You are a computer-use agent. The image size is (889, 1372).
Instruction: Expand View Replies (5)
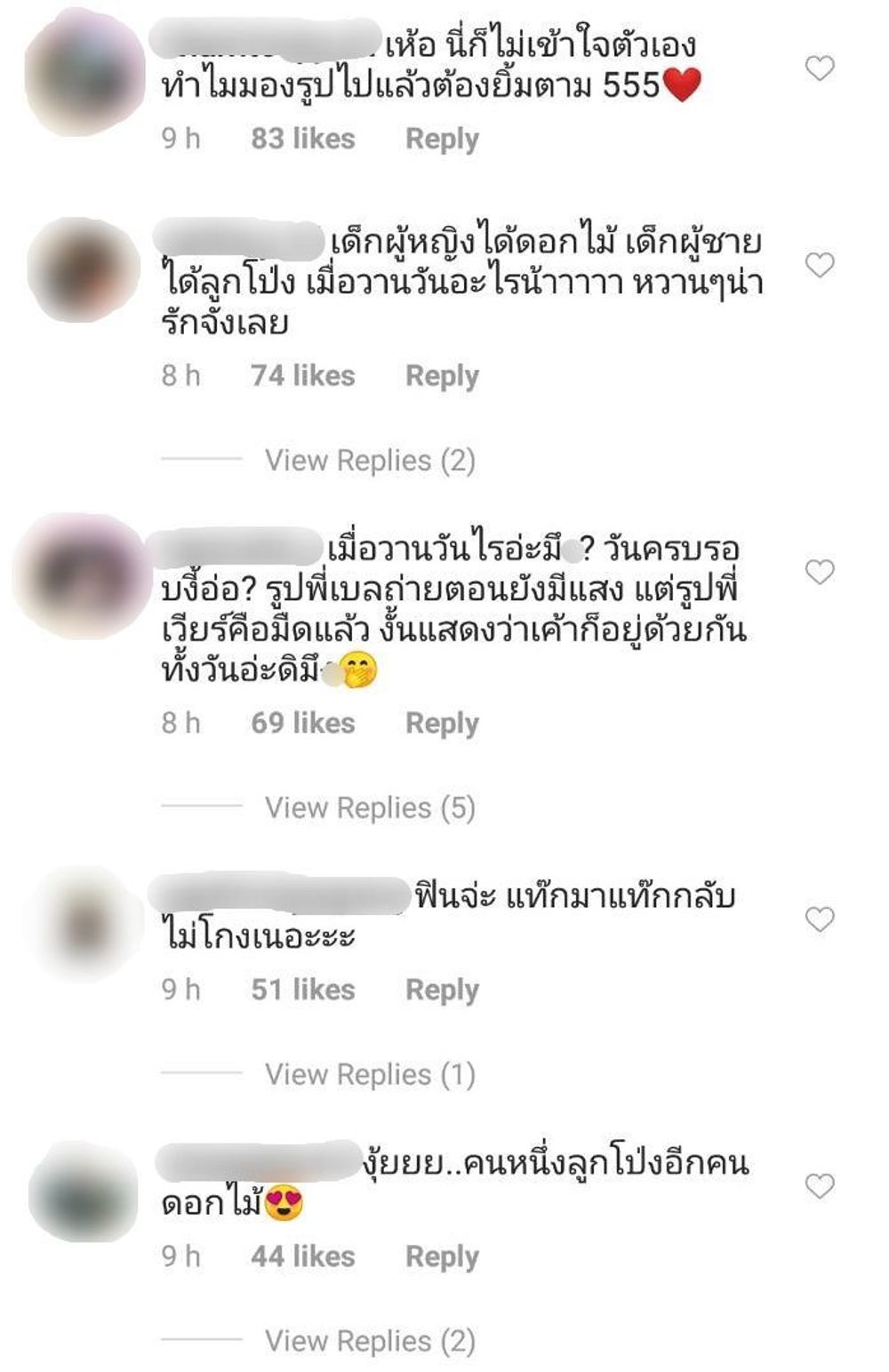pos(370,807)
